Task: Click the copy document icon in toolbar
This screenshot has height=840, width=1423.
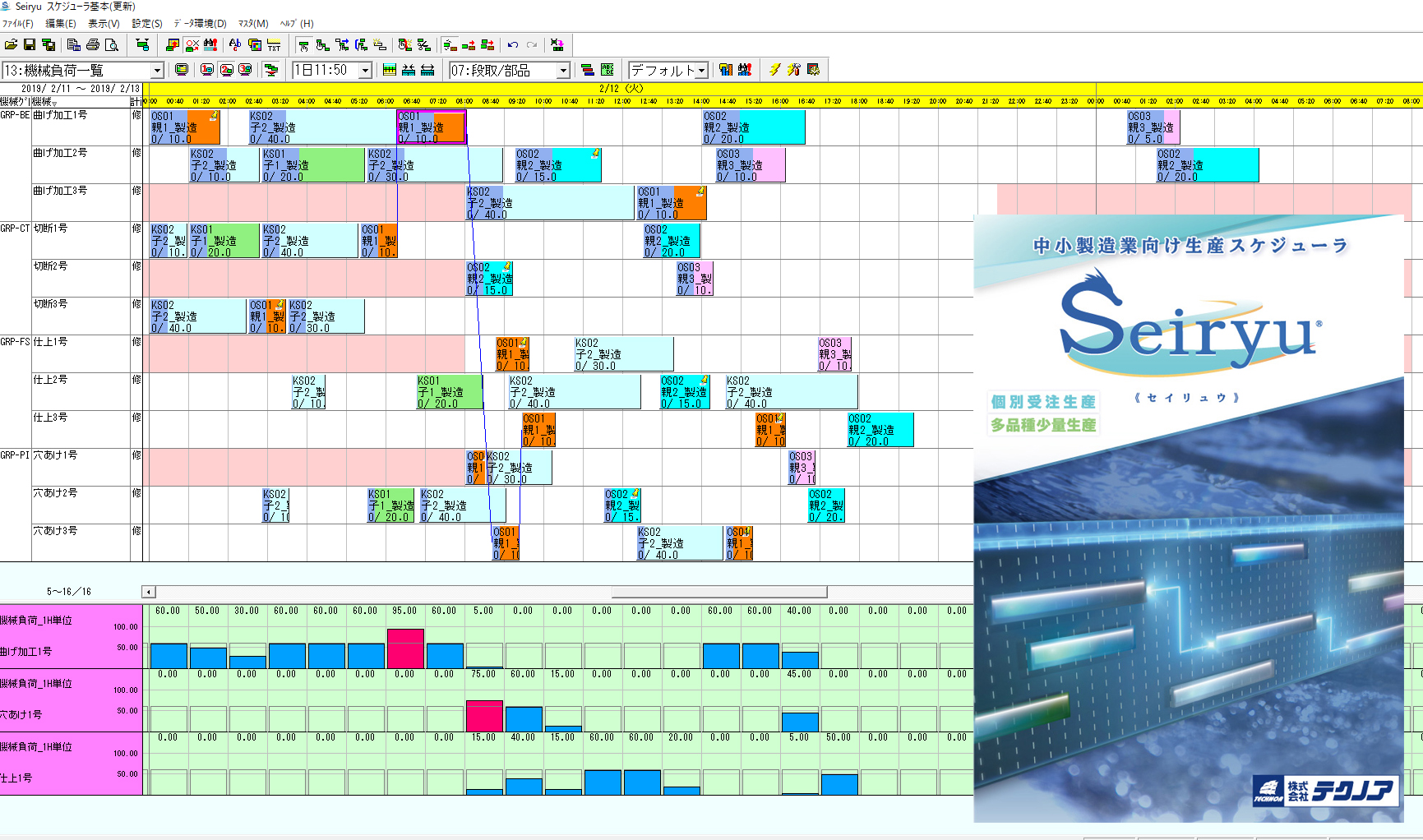Action: (74, 45)
